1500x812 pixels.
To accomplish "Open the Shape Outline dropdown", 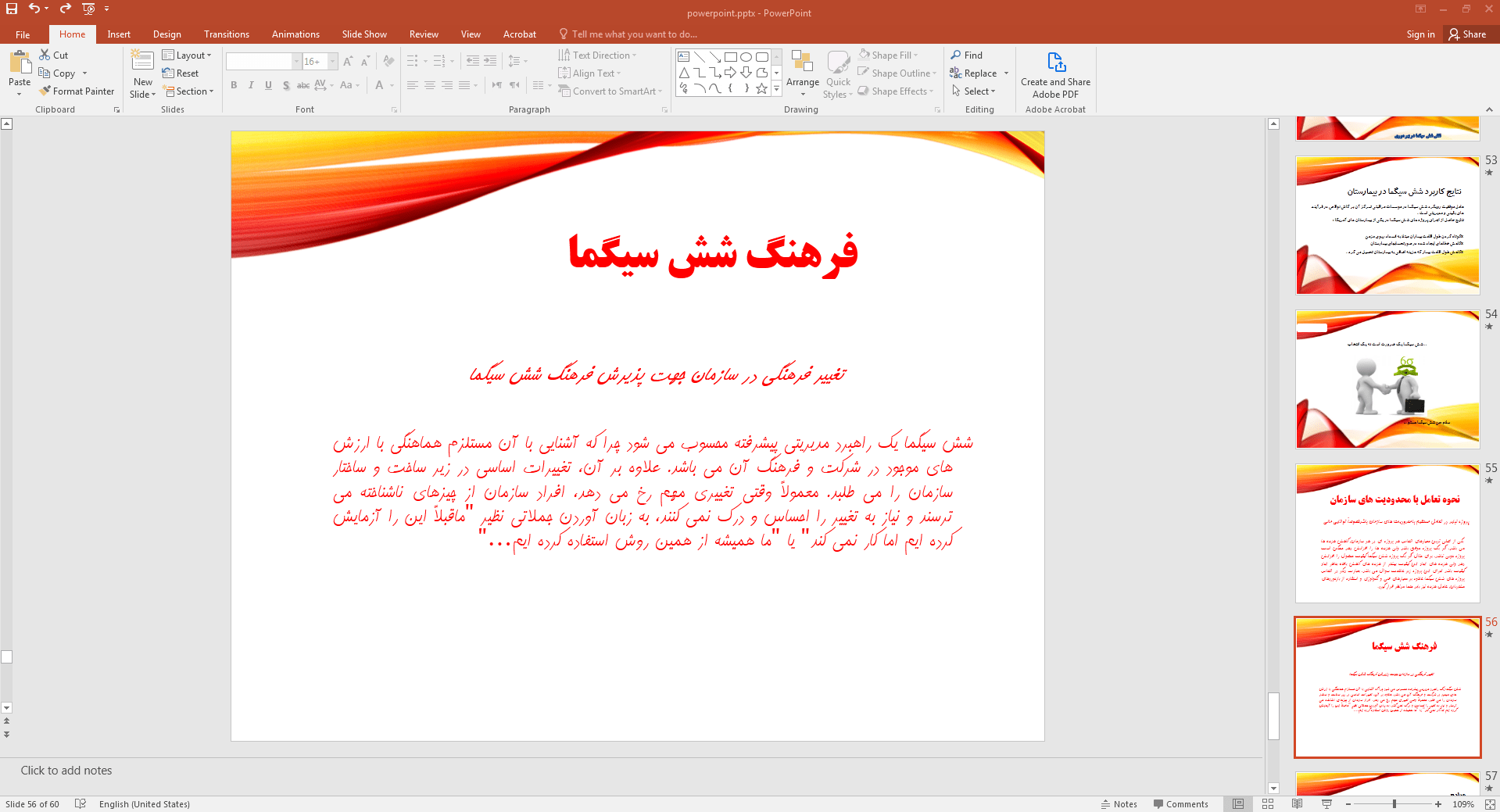I will (x=897, y=73).
